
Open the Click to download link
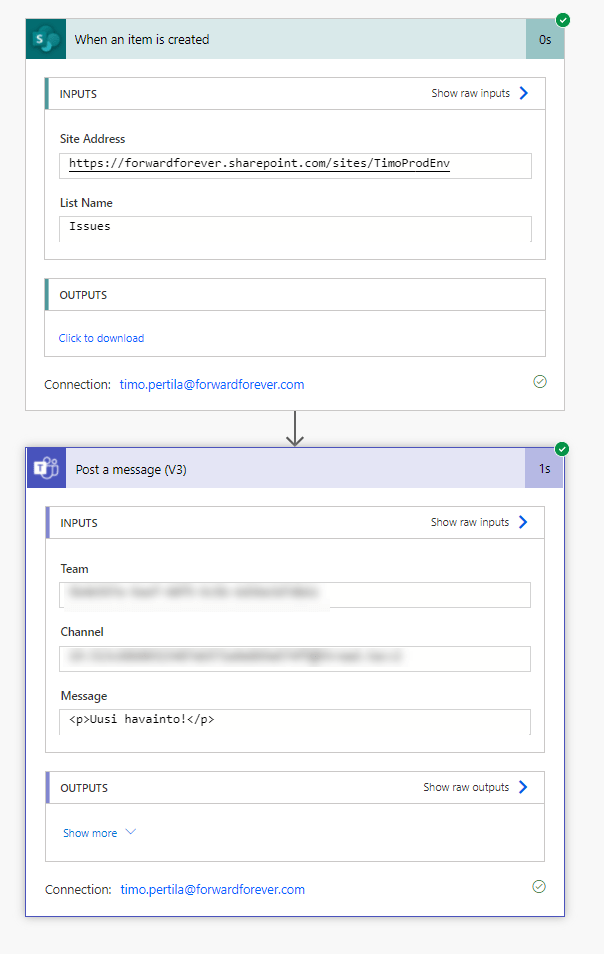tap(101, 338)
